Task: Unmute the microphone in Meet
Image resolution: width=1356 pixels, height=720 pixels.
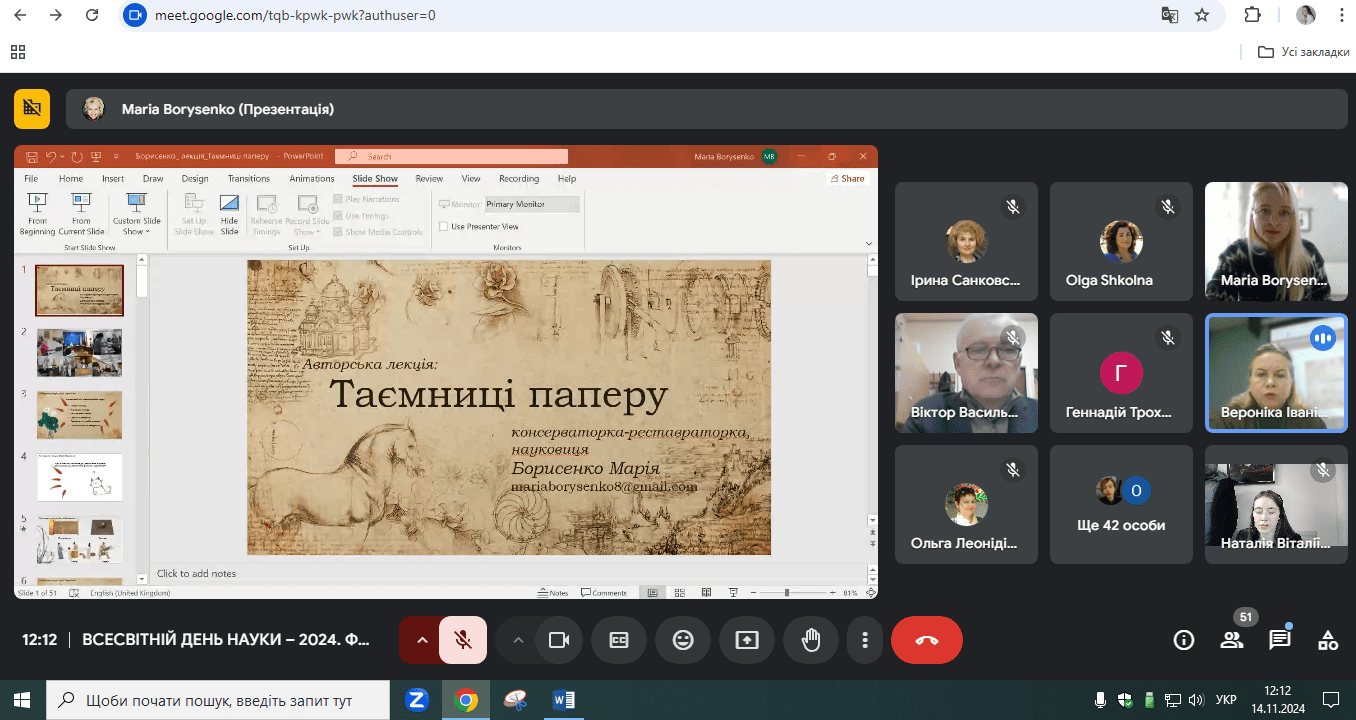Action: (x=463, y=640)
